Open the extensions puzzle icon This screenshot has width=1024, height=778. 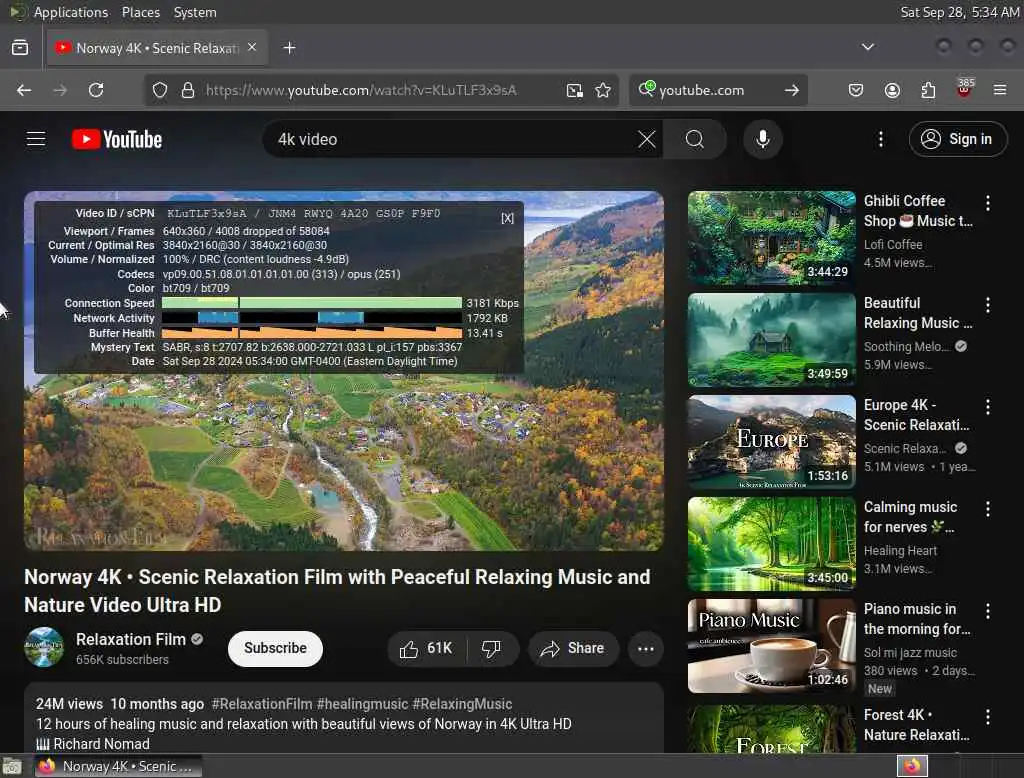coord(928,90)
